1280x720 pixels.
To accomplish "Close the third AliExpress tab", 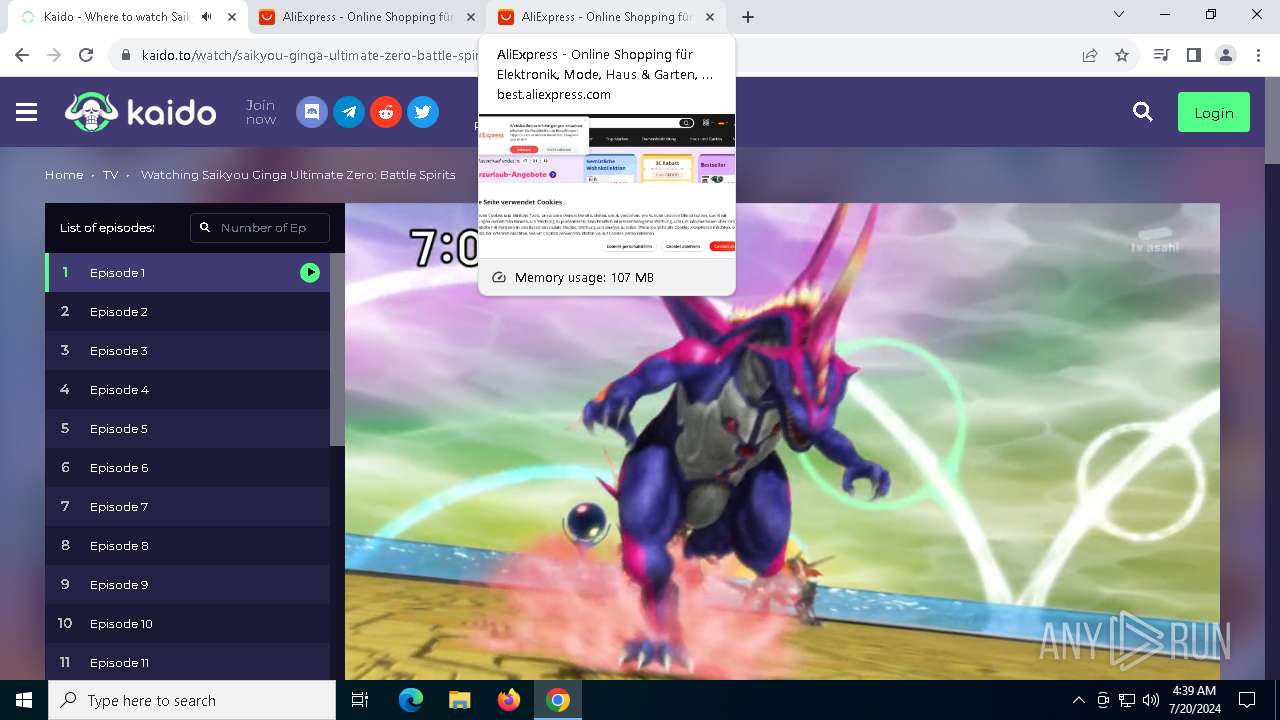I will (x=710, y=17).
